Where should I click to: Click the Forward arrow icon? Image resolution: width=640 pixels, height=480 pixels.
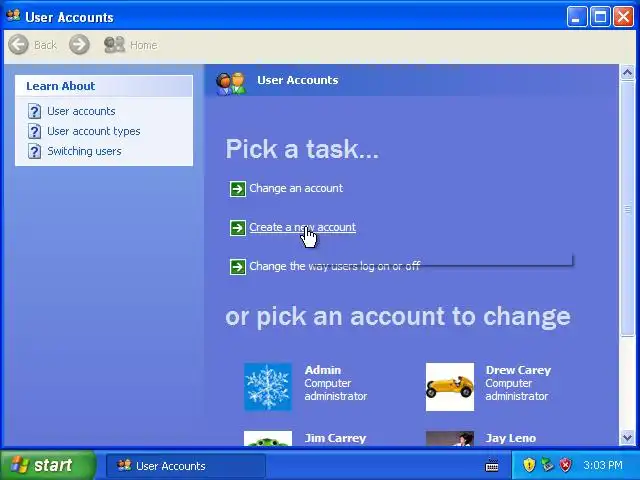[79, 44]
